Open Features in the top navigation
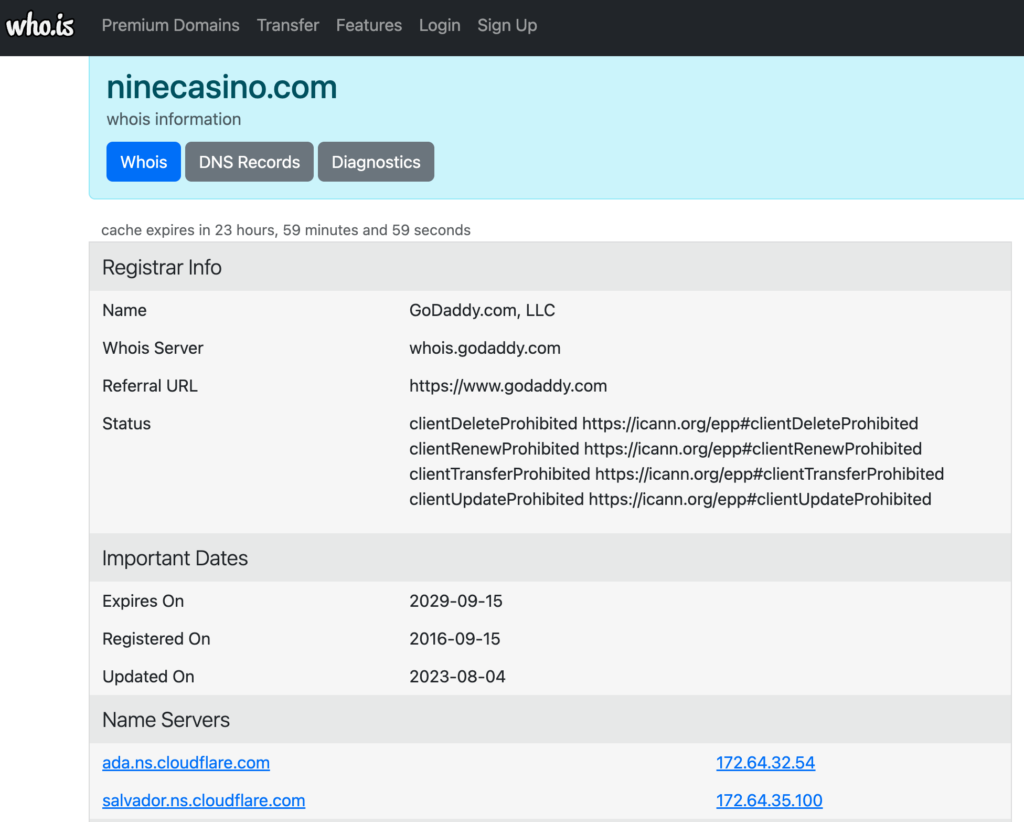This screenshot has height=822, width=1024. click(x=369, y=26)
